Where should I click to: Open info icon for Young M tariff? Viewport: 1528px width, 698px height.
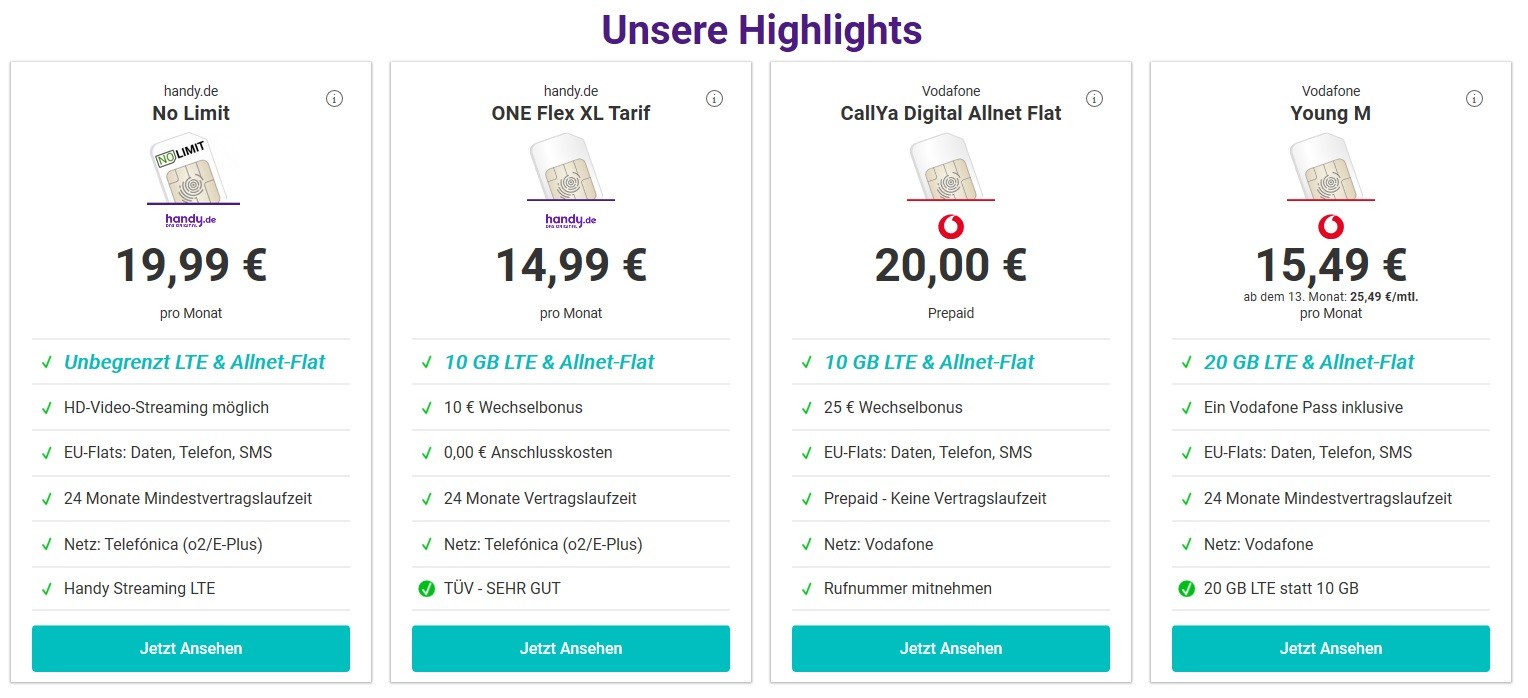1474,98
